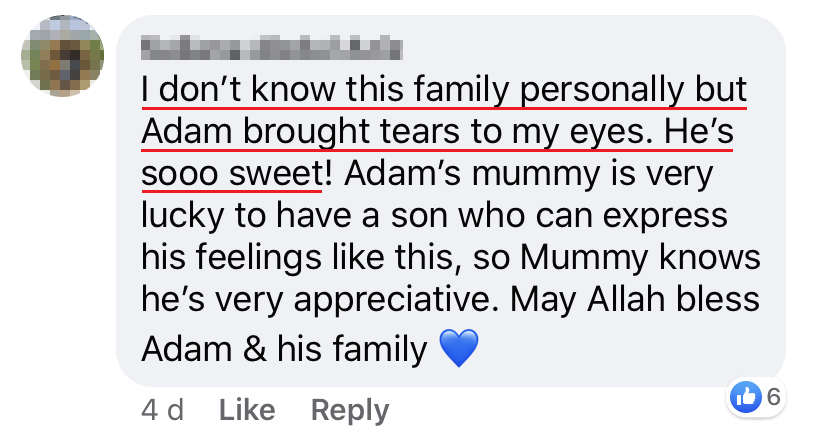
Task: Click the word 'personally' in first line
Action: coord(611,90)
